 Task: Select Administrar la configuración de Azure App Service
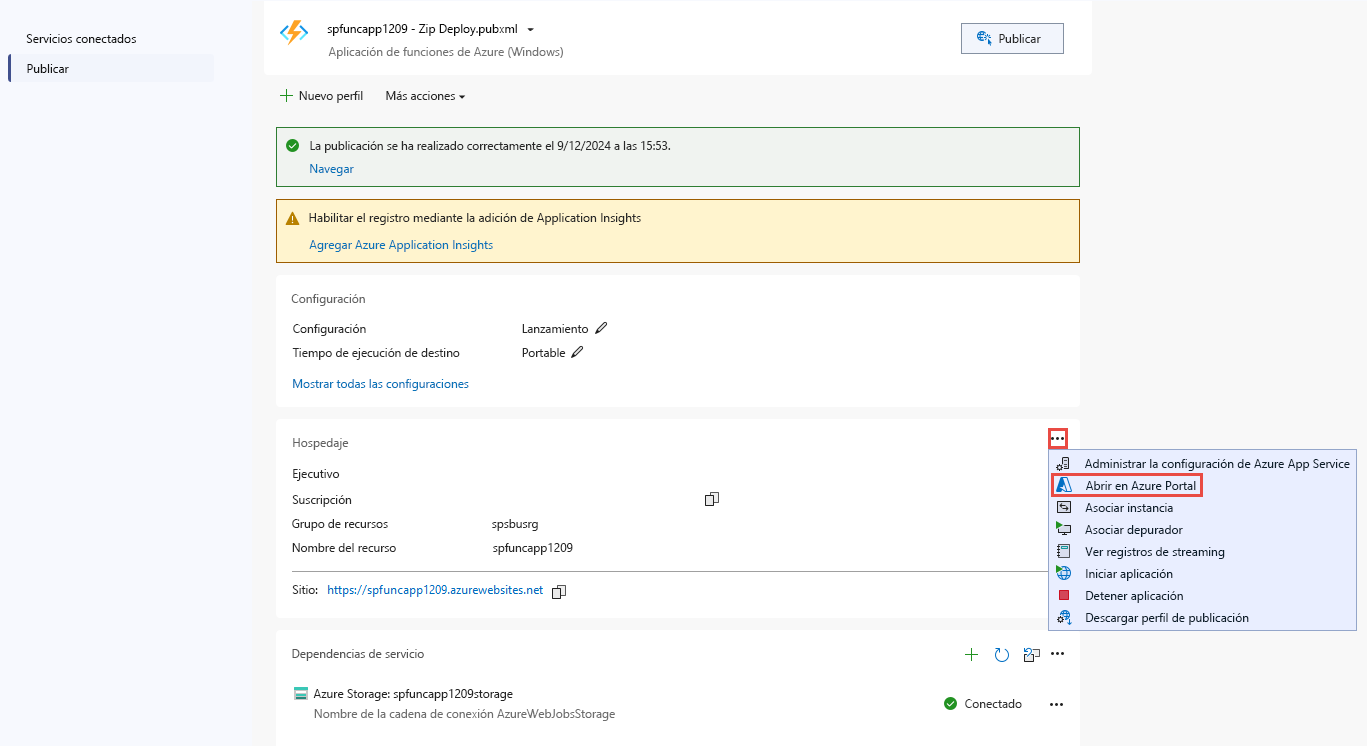1202,463
